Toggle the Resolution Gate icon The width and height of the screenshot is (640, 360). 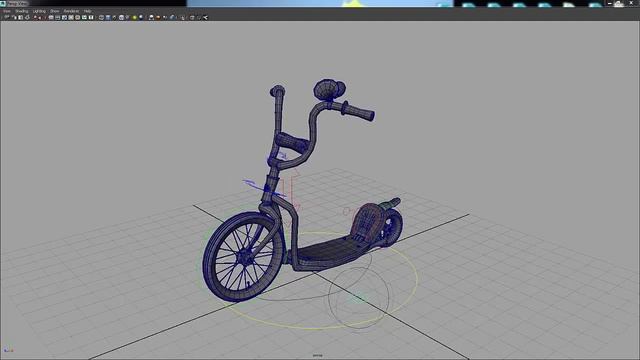(x=64, y=18)
